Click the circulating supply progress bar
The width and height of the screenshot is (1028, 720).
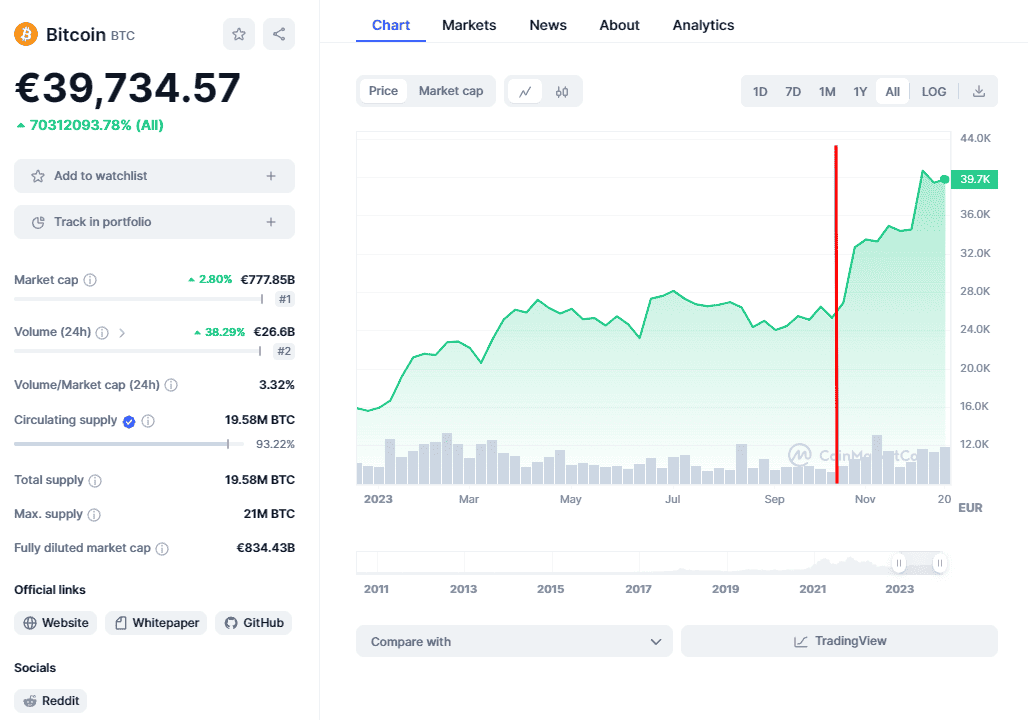(129, 444)
